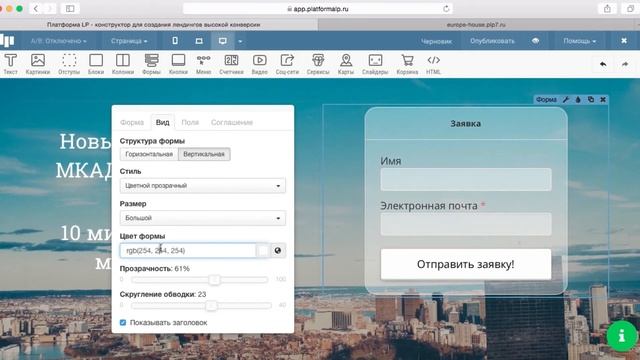Image resolution: width=640 pixels, height=360 pixels.
Task: Switch to desktop preview mode
Action: (x=222, y=41)
